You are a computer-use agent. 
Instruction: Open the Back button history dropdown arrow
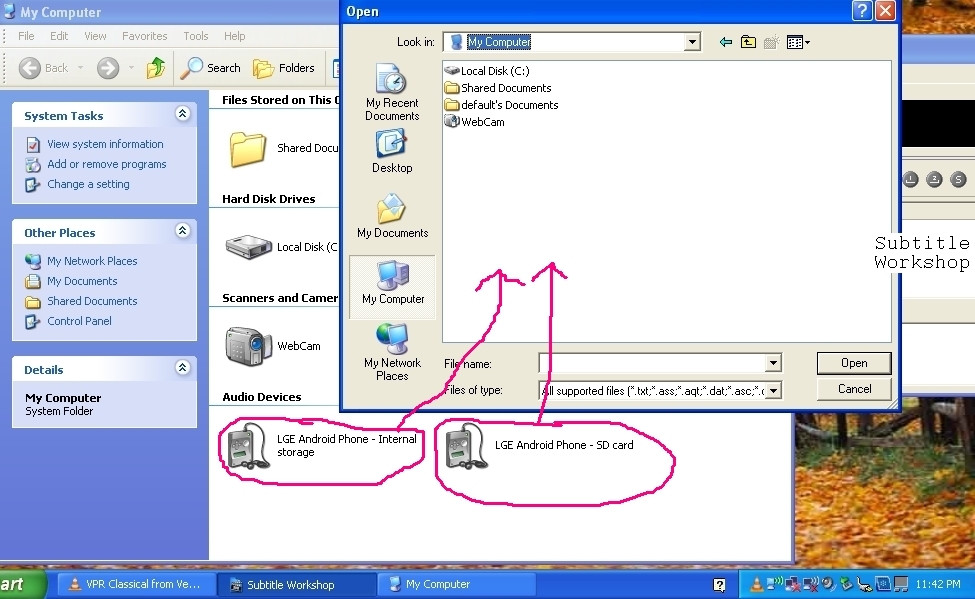click(x=80, y=68)
